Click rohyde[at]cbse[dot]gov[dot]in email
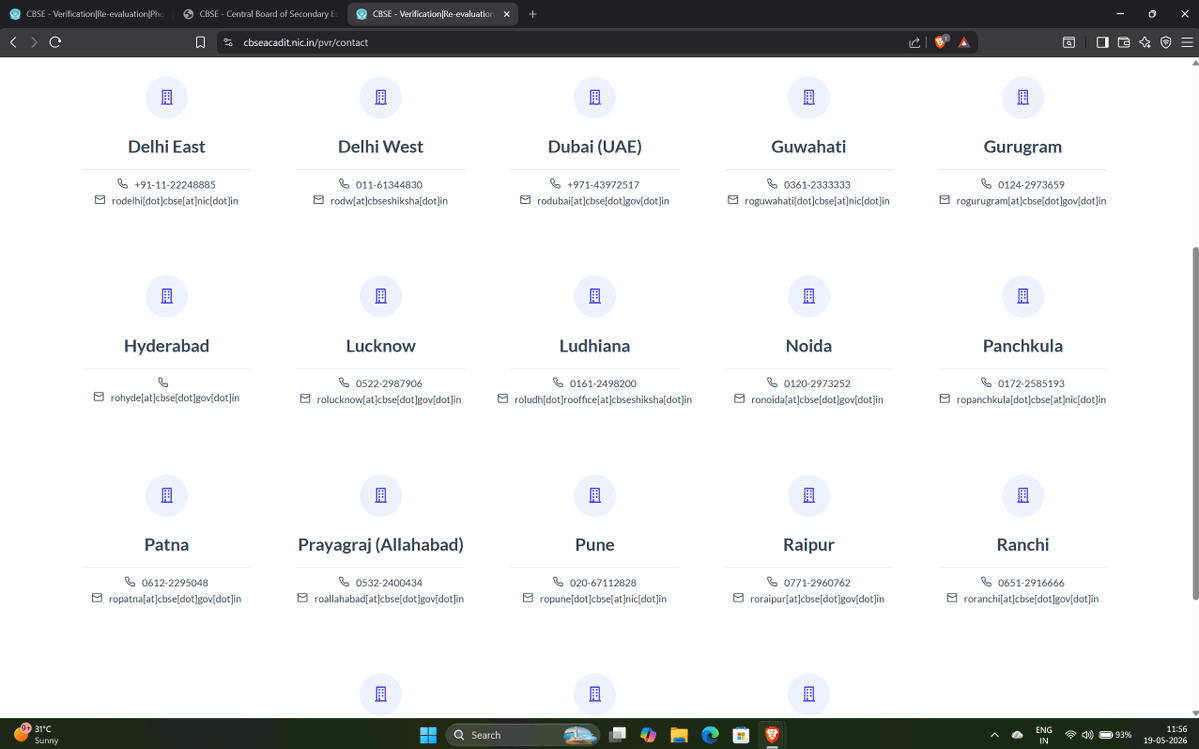This screenshot has height=749, width=1199. [174, 397]
